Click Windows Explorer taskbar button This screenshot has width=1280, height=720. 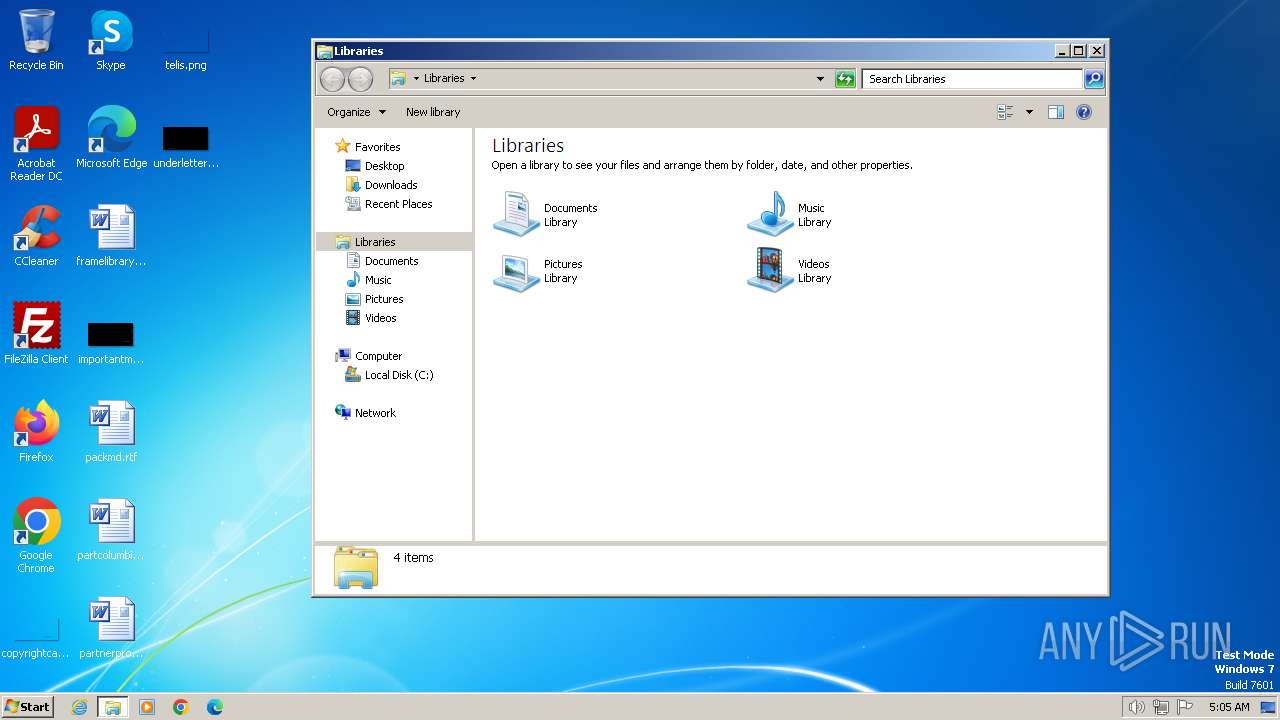112,707
